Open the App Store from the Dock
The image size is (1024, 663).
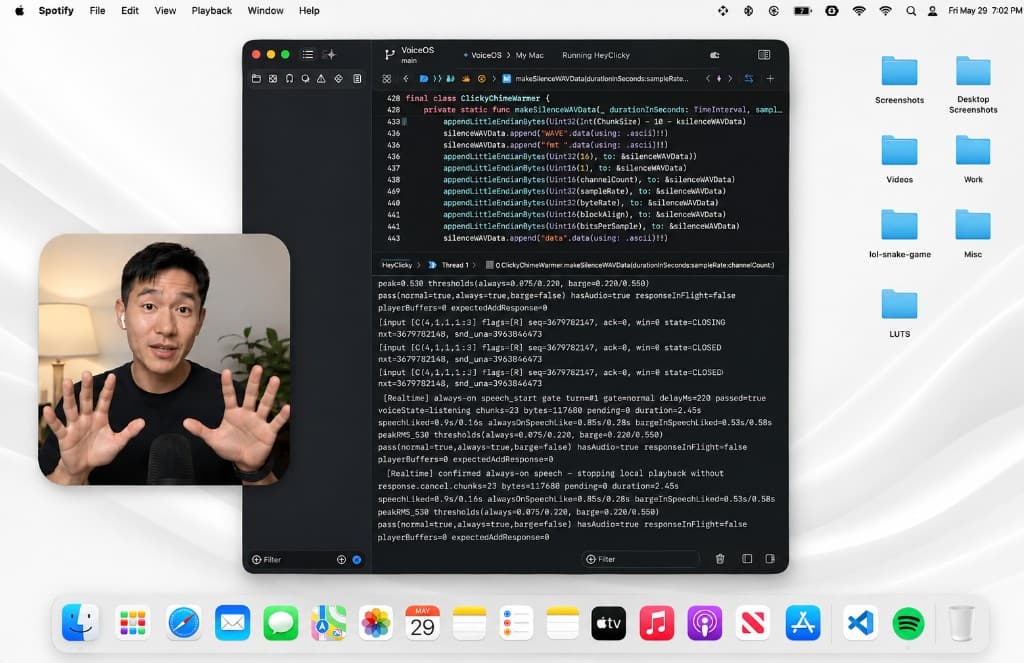tap(803, 623)
